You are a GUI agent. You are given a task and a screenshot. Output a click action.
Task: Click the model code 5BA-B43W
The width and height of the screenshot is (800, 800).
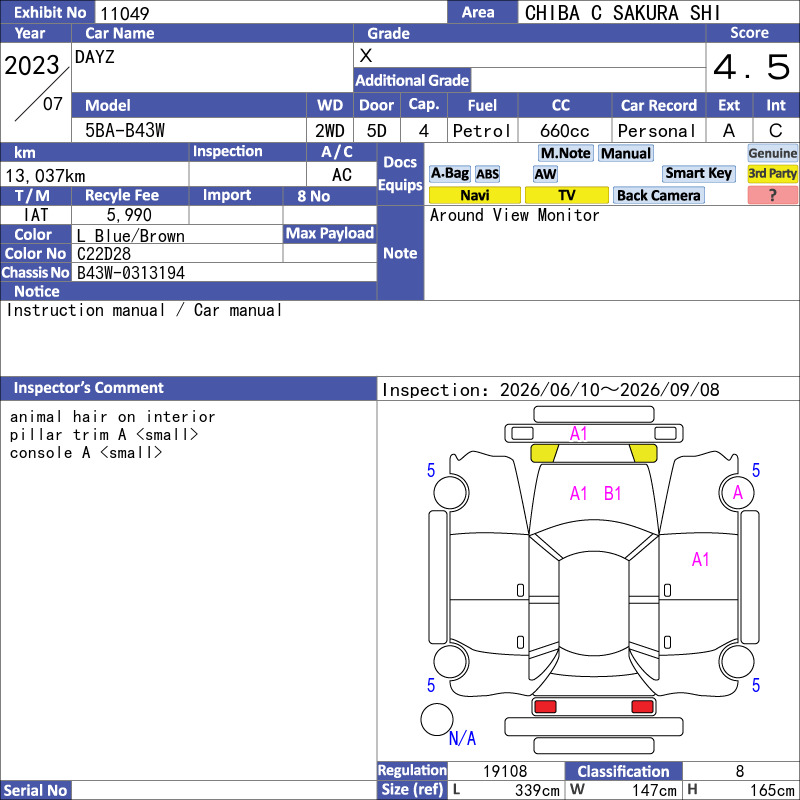[125, 131]
